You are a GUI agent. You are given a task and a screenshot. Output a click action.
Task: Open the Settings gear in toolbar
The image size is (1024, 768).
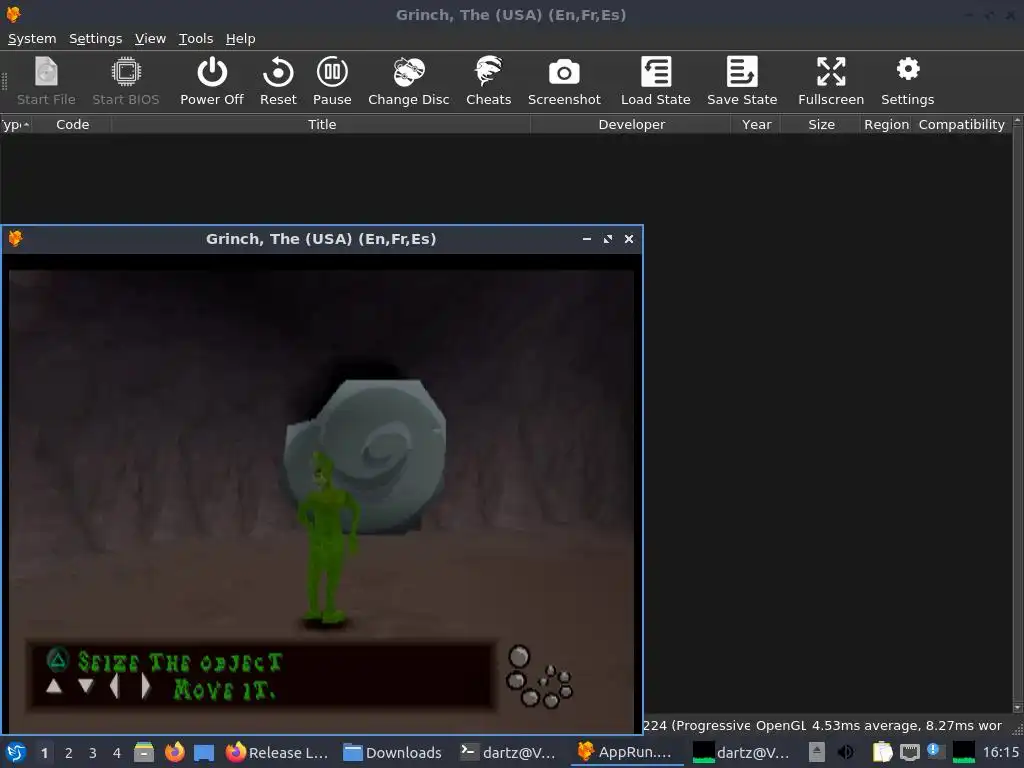pos(908,81)
